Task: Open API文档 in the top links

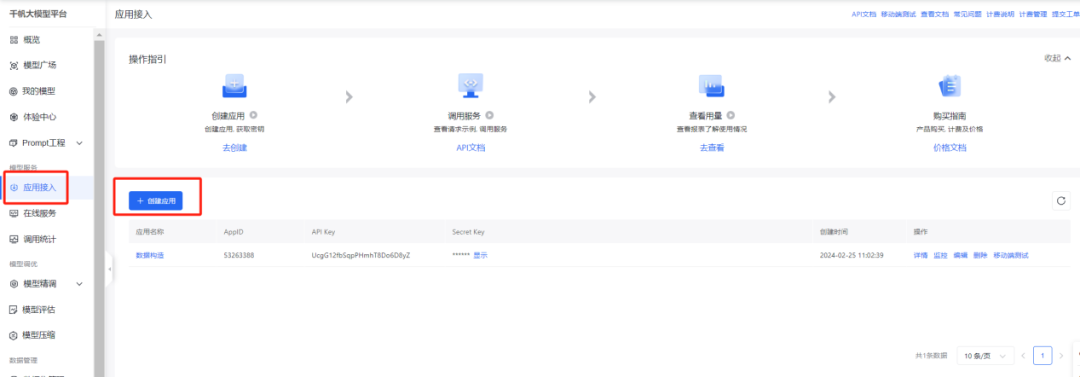Action: click(x=864, y=14)
